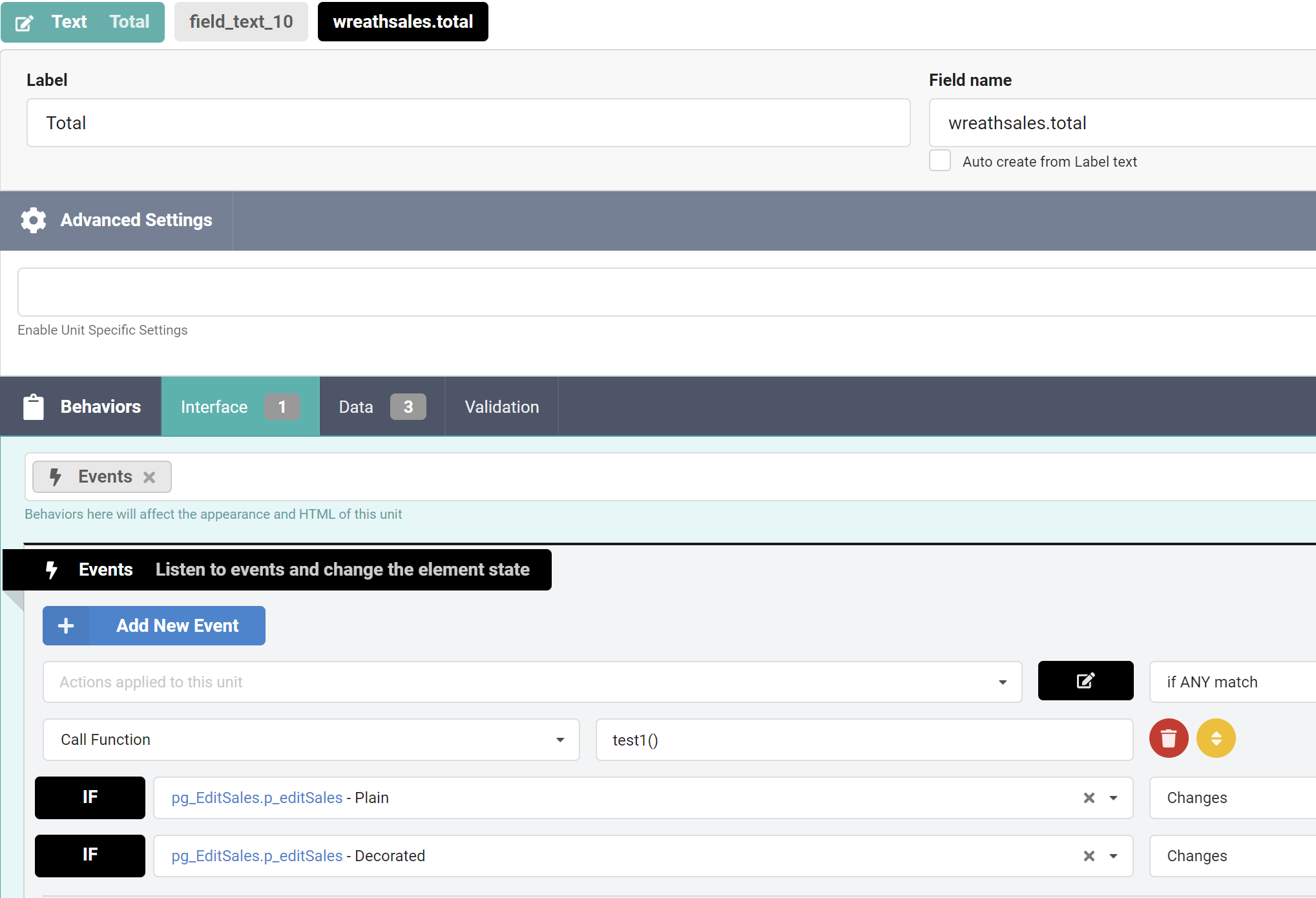
Task: Click the edit pencil icon beside Text
Action: coord(24,23)
